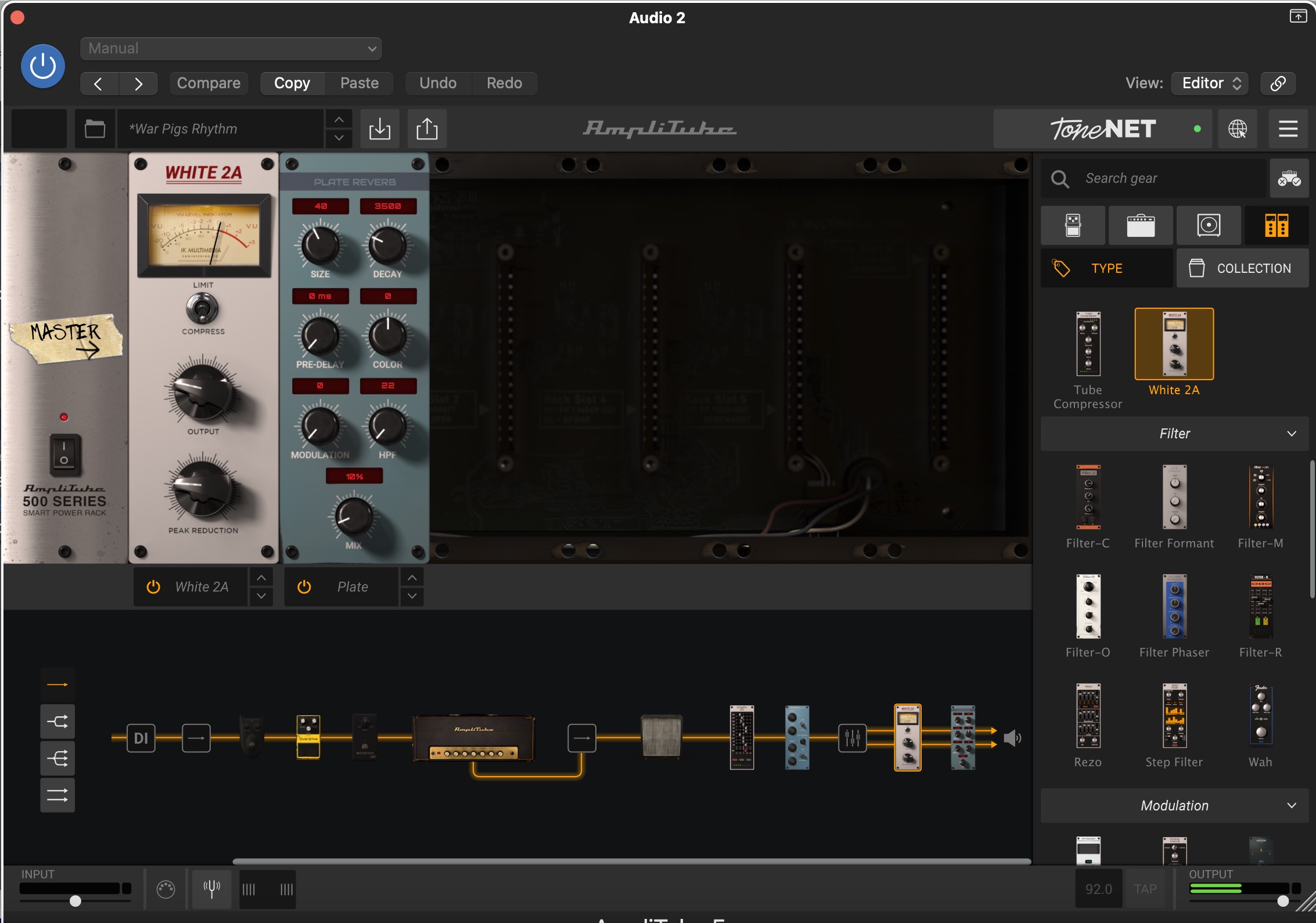The image size is (1316, 923).
Task: Go to next preset with right arrow
Action: (138, 84)
